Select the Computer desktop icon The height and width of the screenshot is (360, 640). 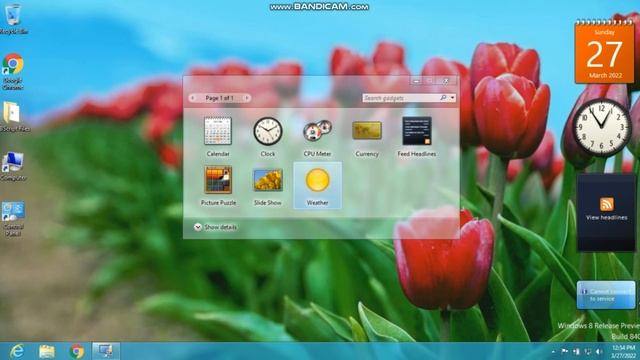(x=13, y=166)
